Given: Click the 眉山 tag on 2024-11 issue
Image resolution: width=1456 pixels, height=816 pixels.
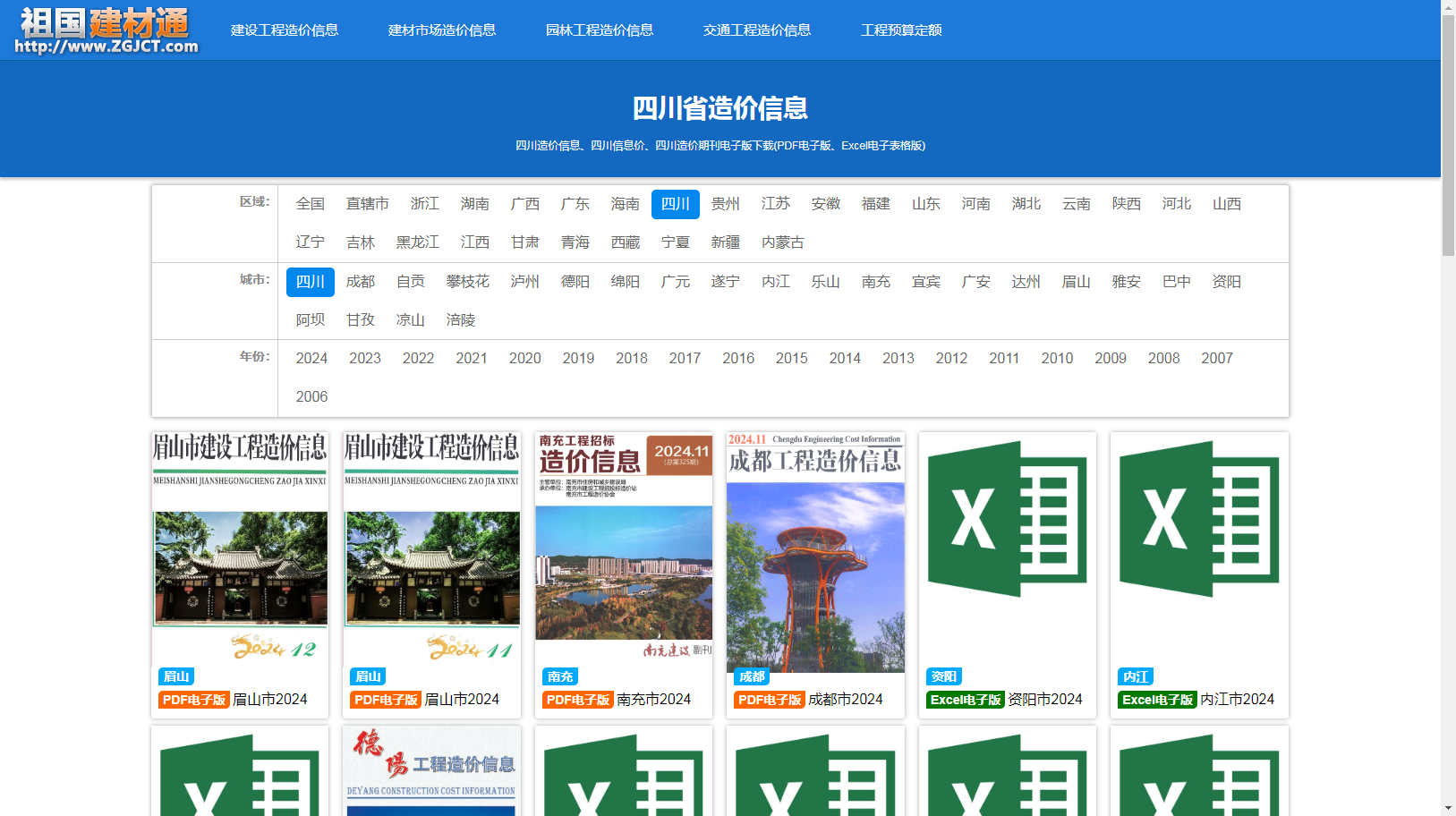Looking at the screenshot, I should 368,676.
